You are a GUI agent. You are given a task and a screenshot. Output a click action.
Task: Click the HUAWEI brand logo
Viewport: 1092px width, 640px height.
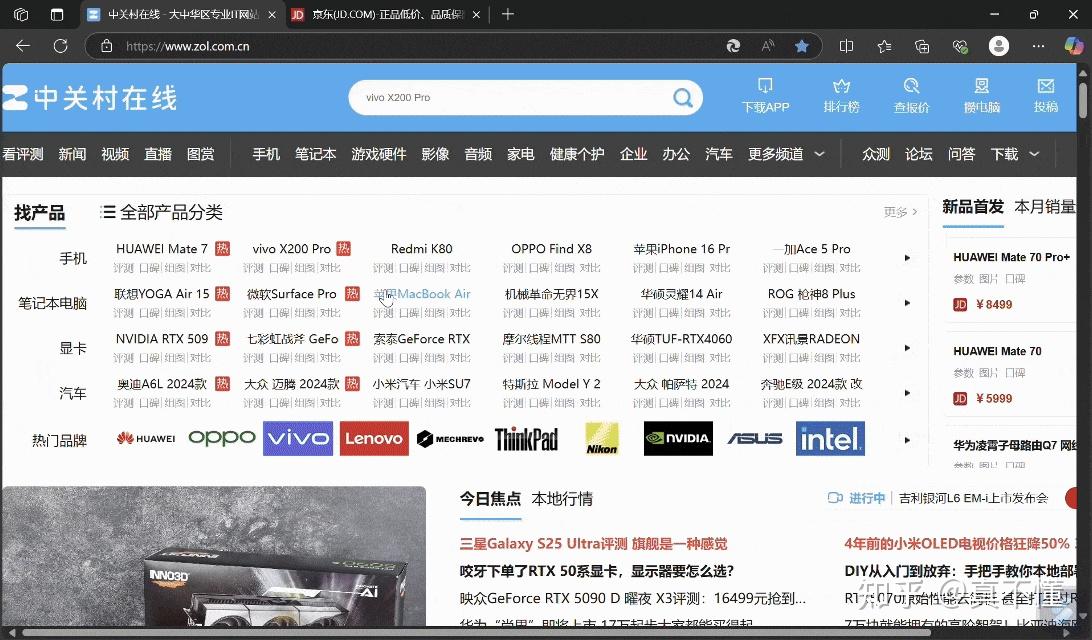(146, 438)
